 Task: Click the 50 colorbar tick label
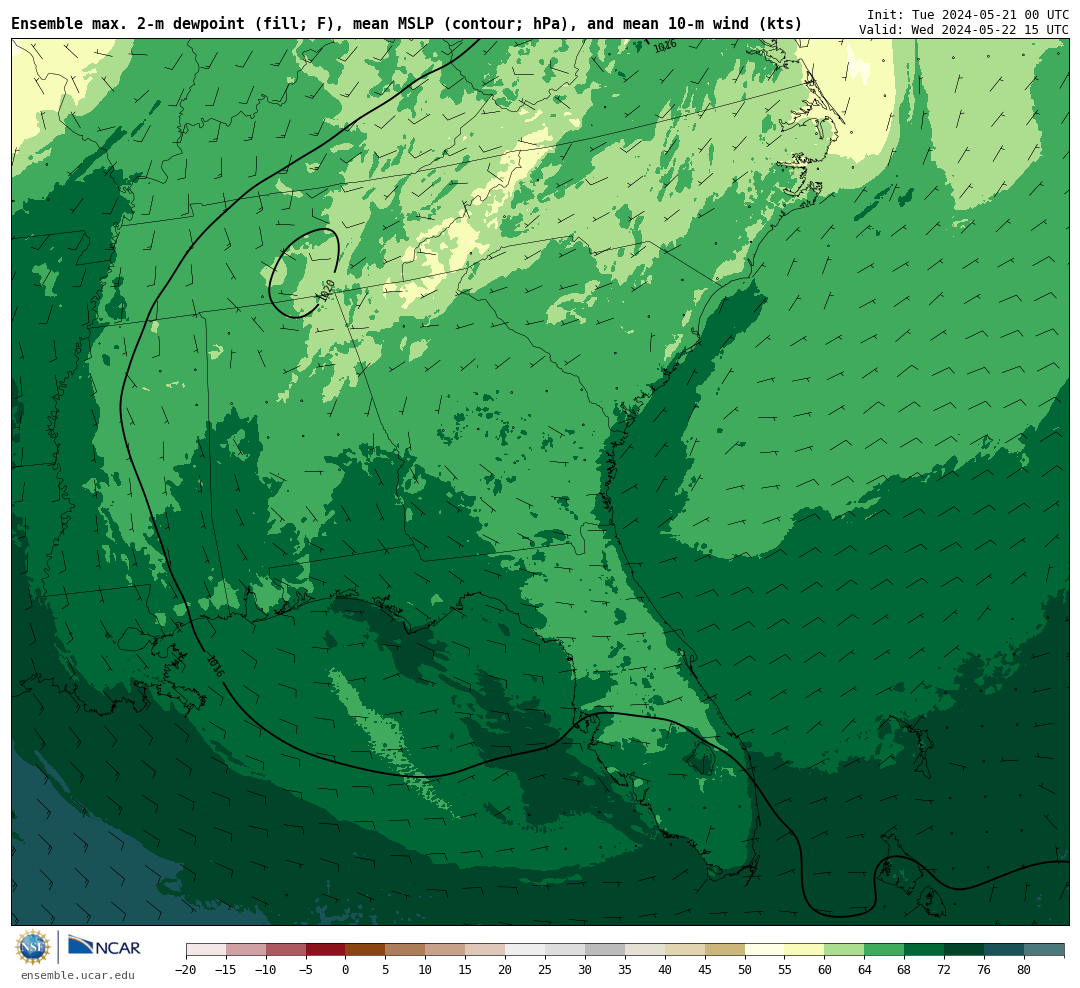pos(745,970)
